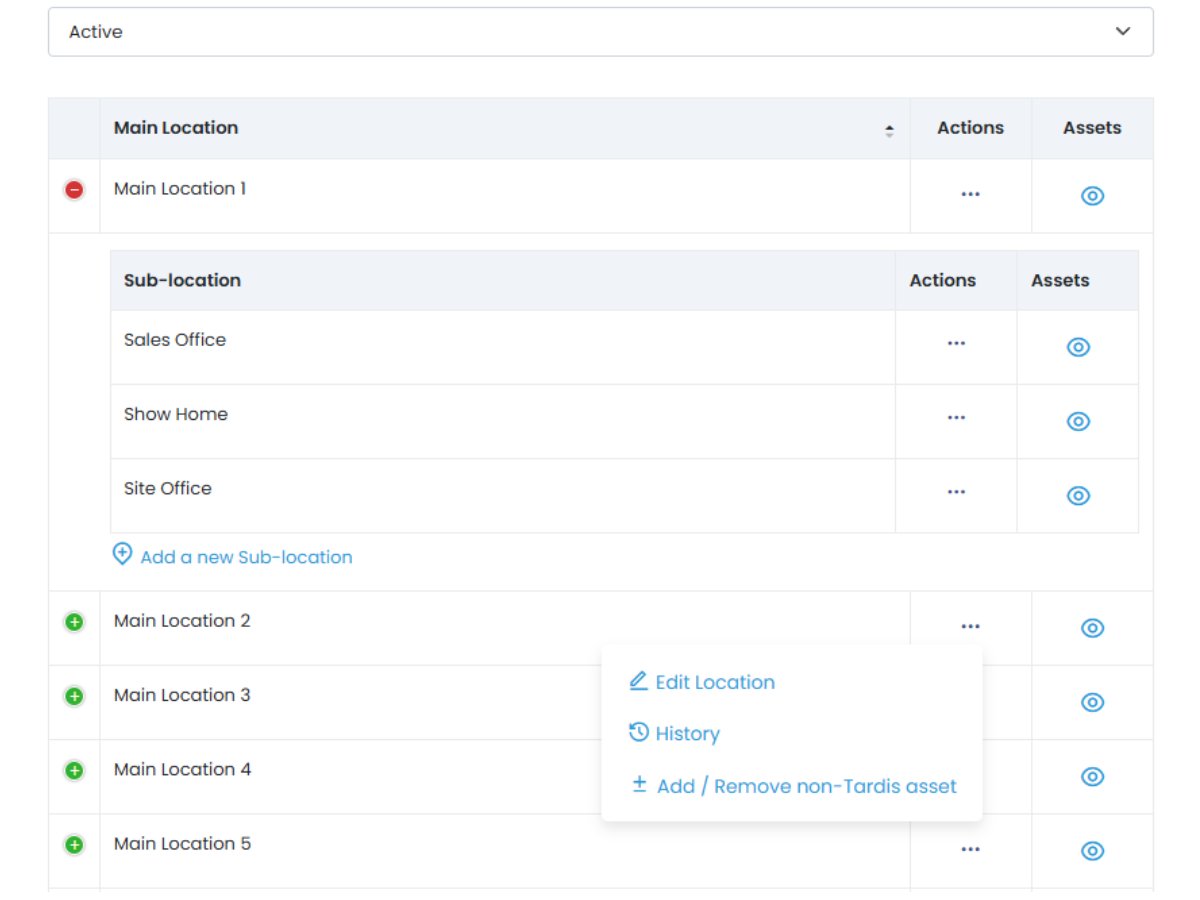Open actions menu for Sales Office
1200x900 pixels.
click(x=956, y=344)
